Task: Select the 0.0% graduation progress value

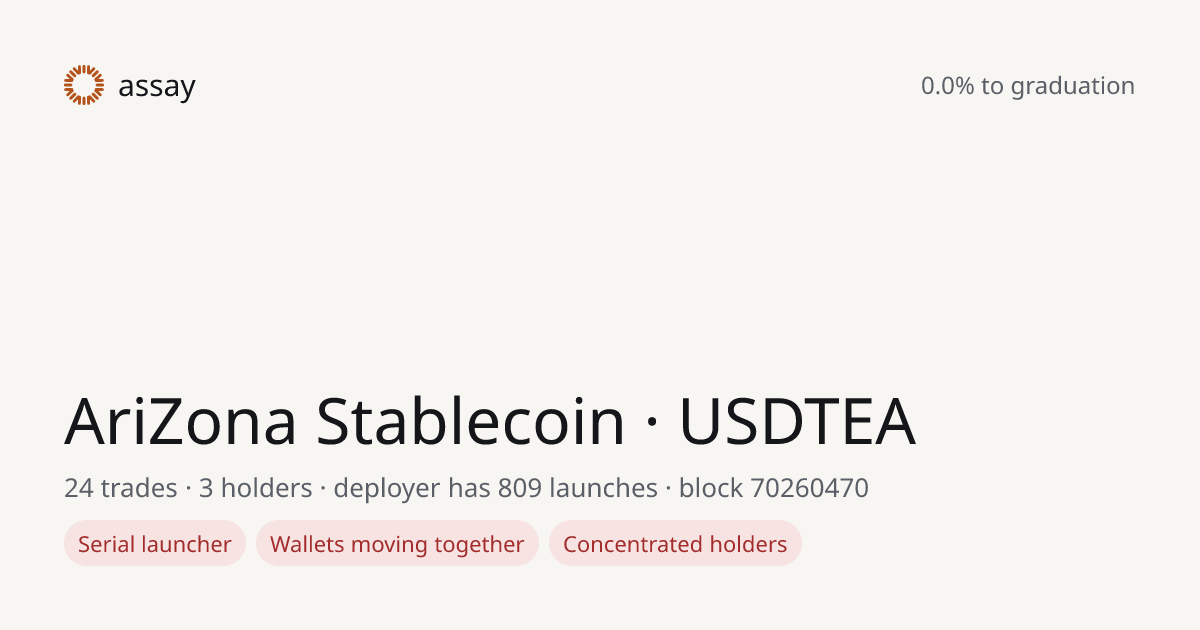Action: point(947,86)
